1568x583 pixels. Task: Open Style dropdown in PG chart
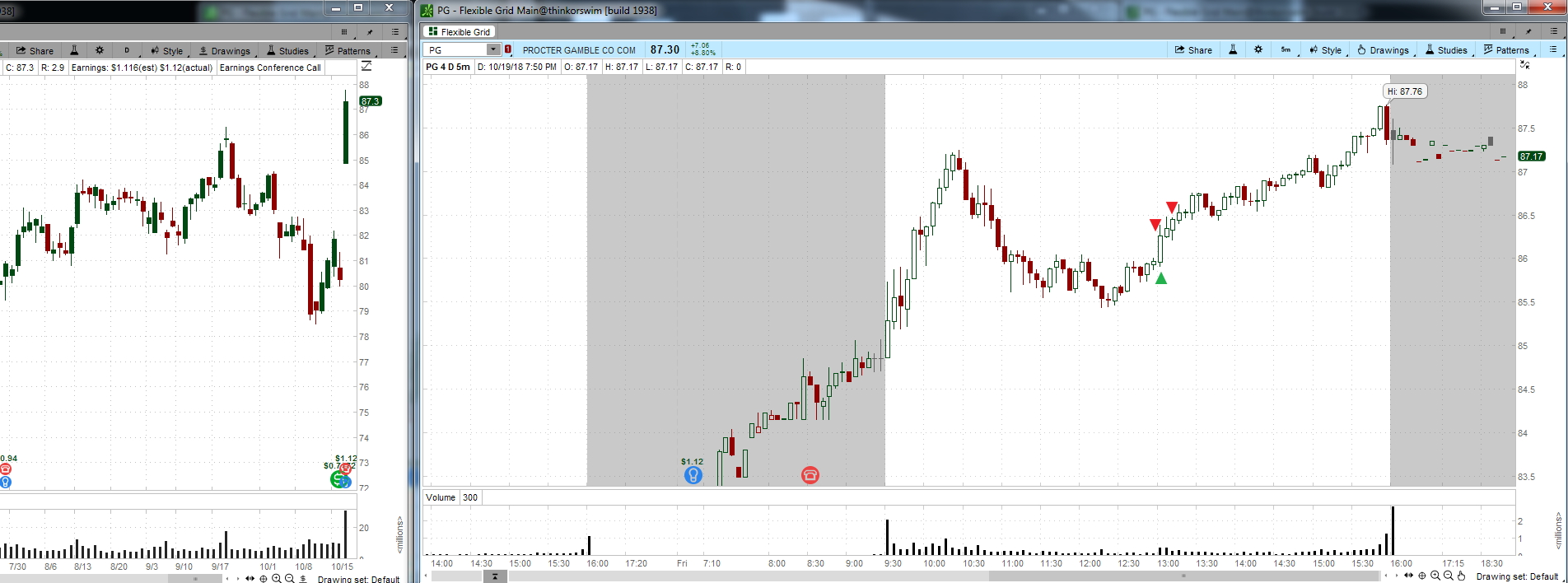tap(1325, 50)
